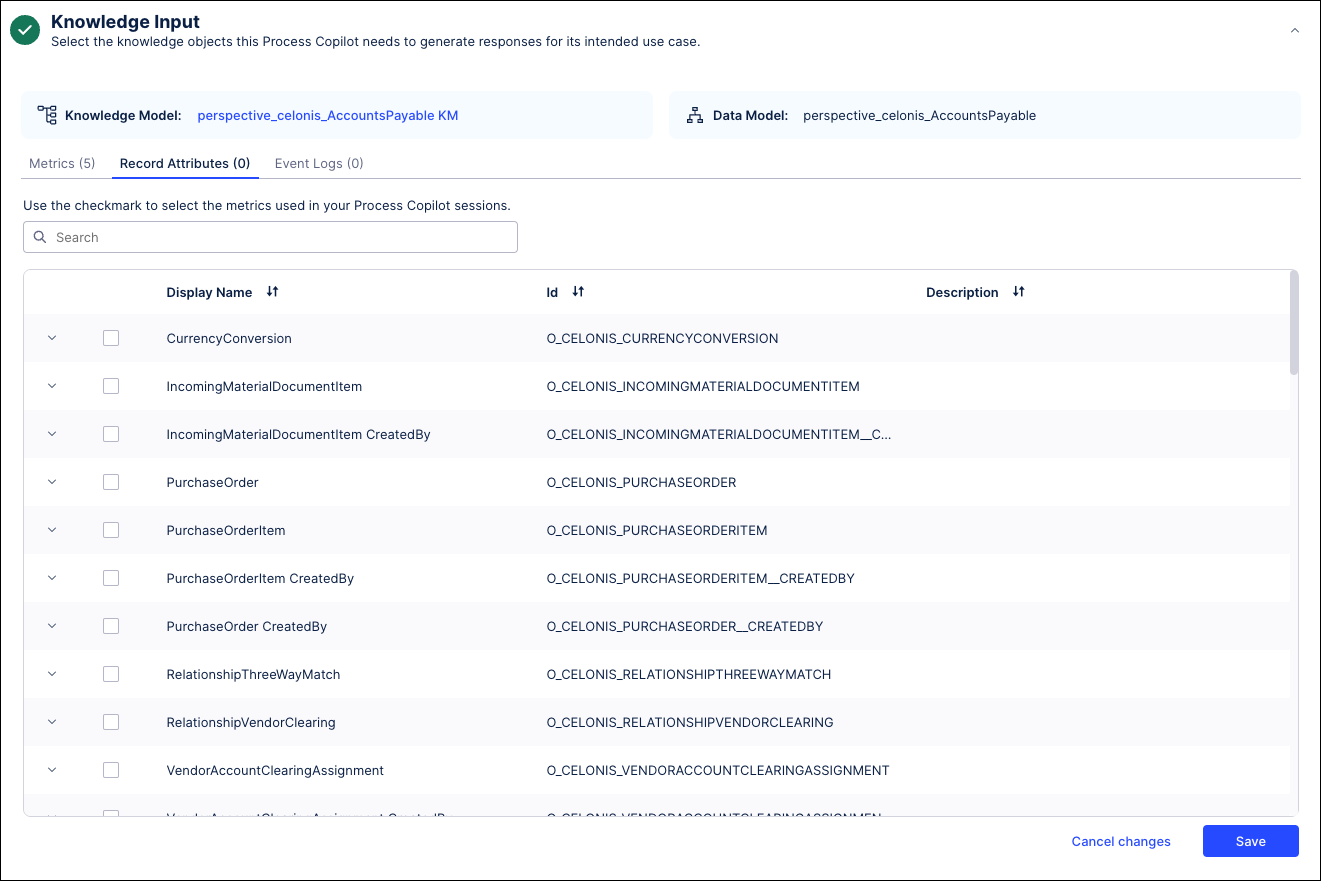Screen dimensions: 1321x881
Task: Expand the IncomingMaterialDocumentItem row
Action: click(52, 386)
